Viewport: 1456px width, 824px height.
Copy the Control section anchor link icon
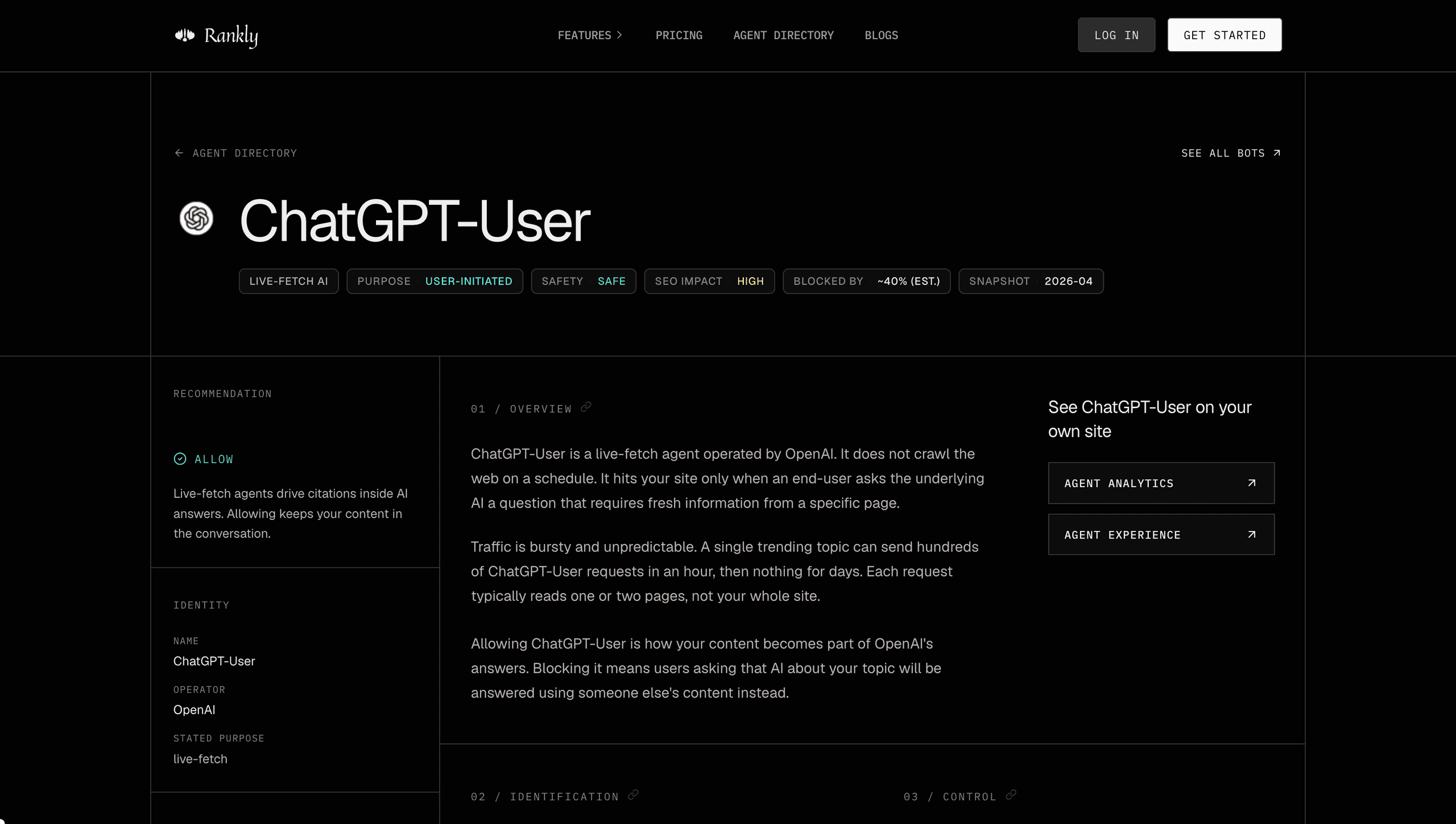pyautogui.click(x=1011, y=795)
